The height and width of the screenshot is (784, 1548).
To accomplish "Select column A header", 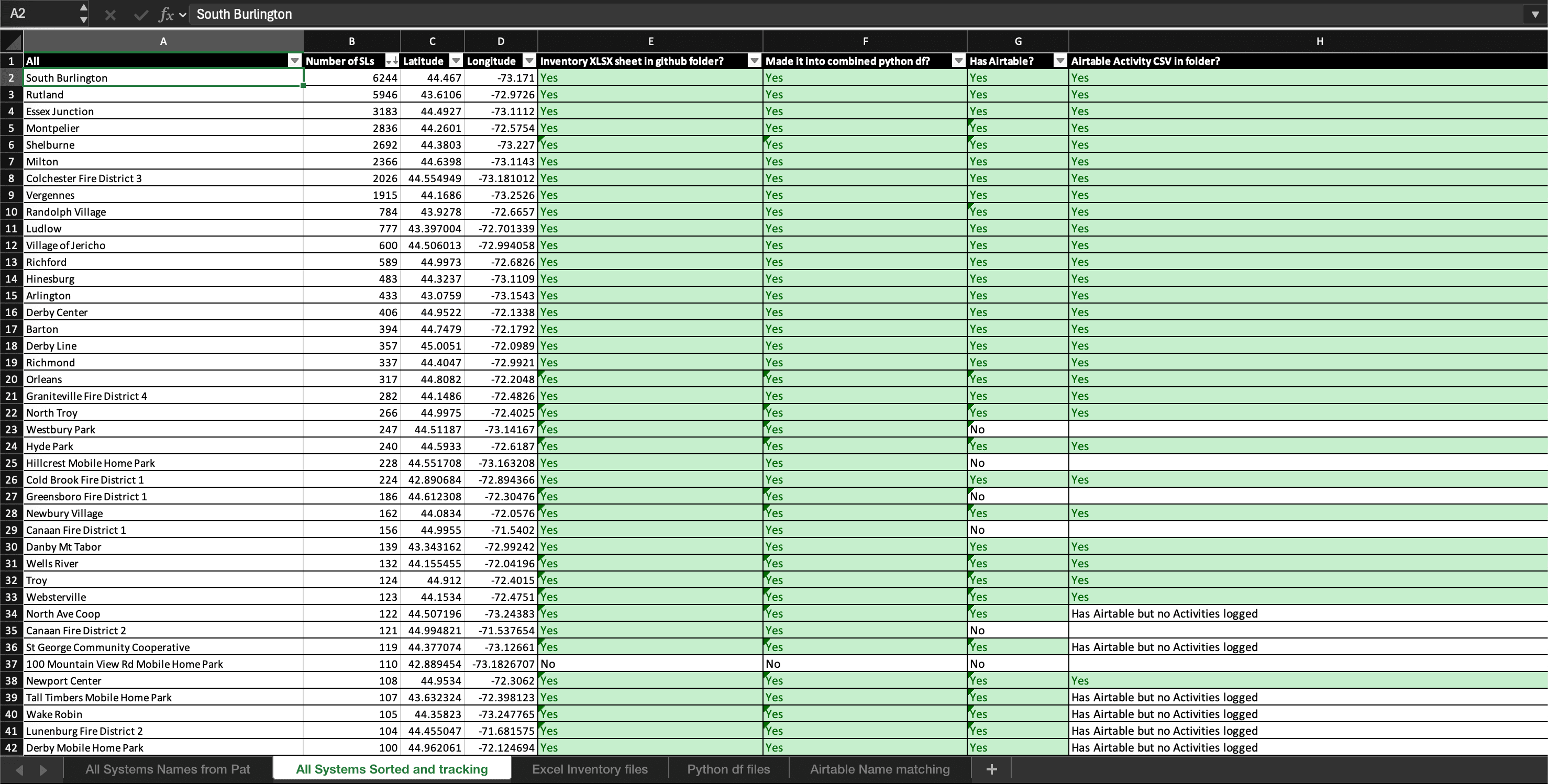I will [x=163, y=41].
